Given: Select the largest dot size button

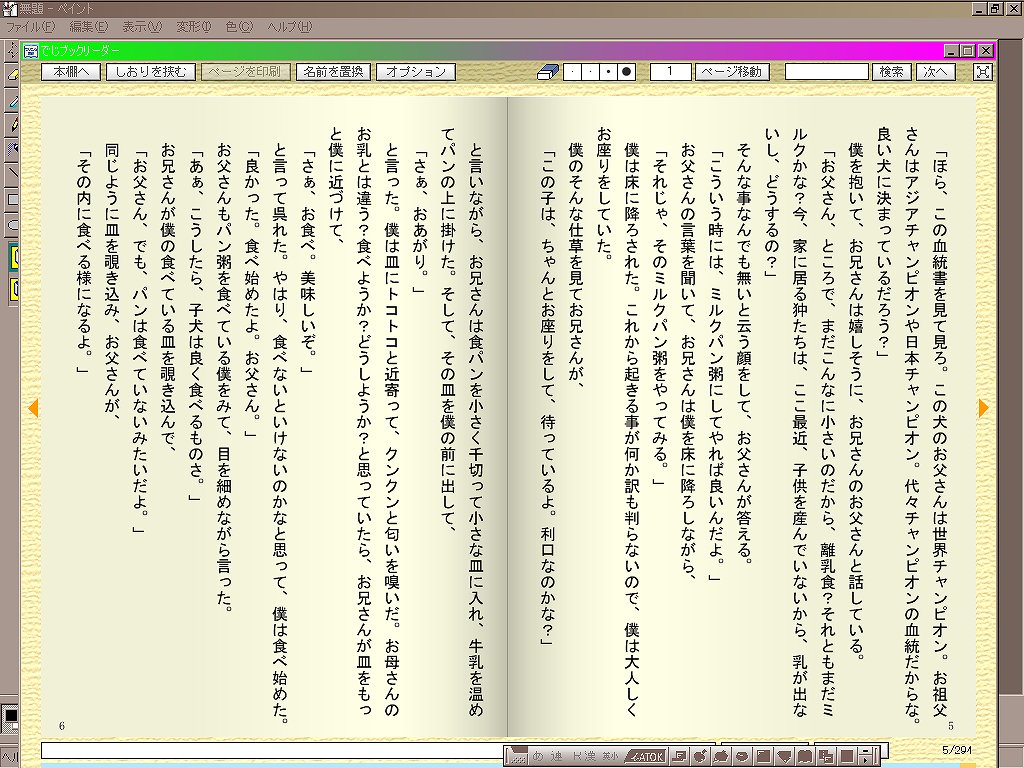Looking at the screenshot, I should (x=627, y=72).
